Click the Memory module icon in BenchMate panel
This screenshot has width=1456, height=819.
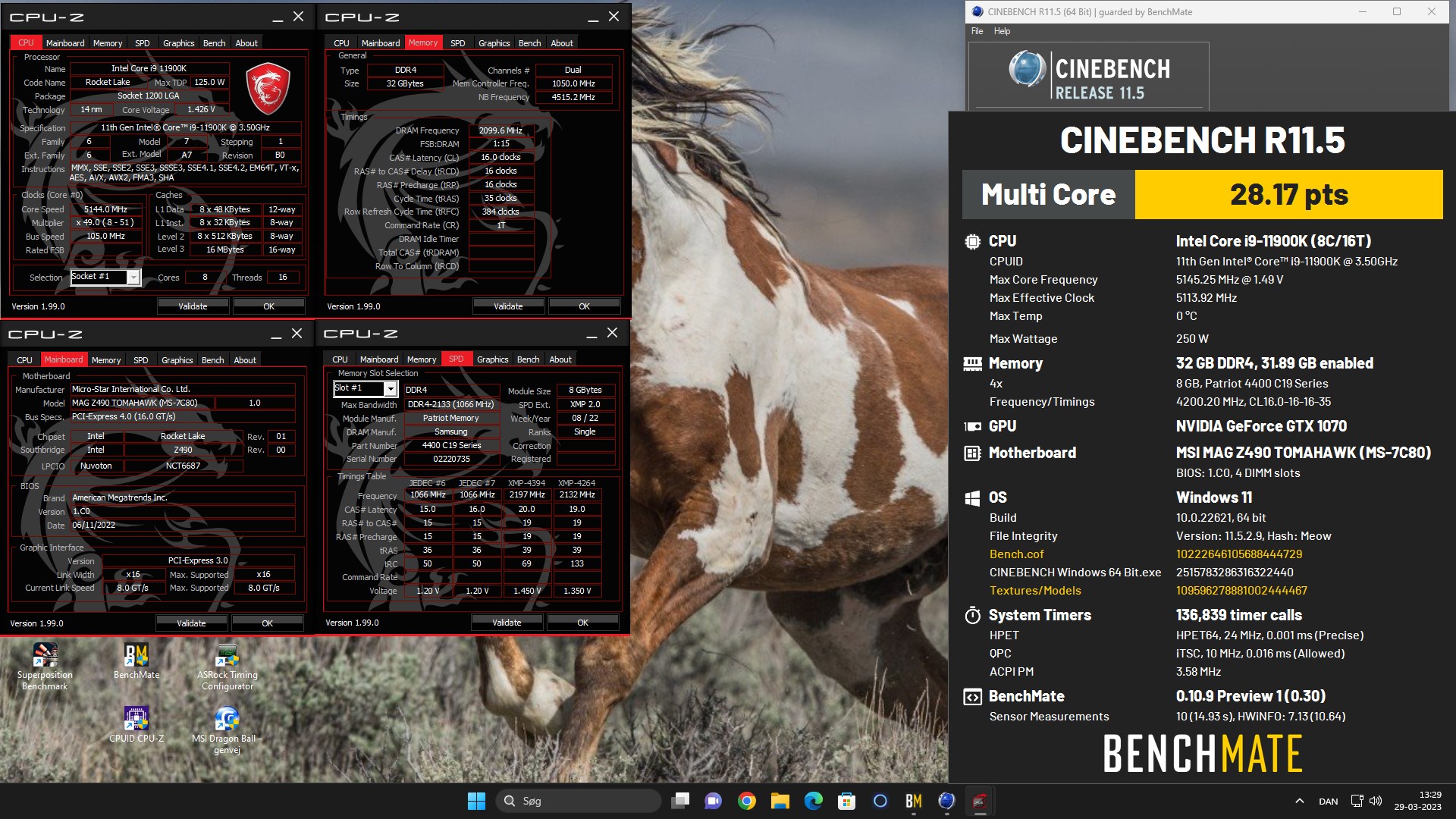point(972,364)
